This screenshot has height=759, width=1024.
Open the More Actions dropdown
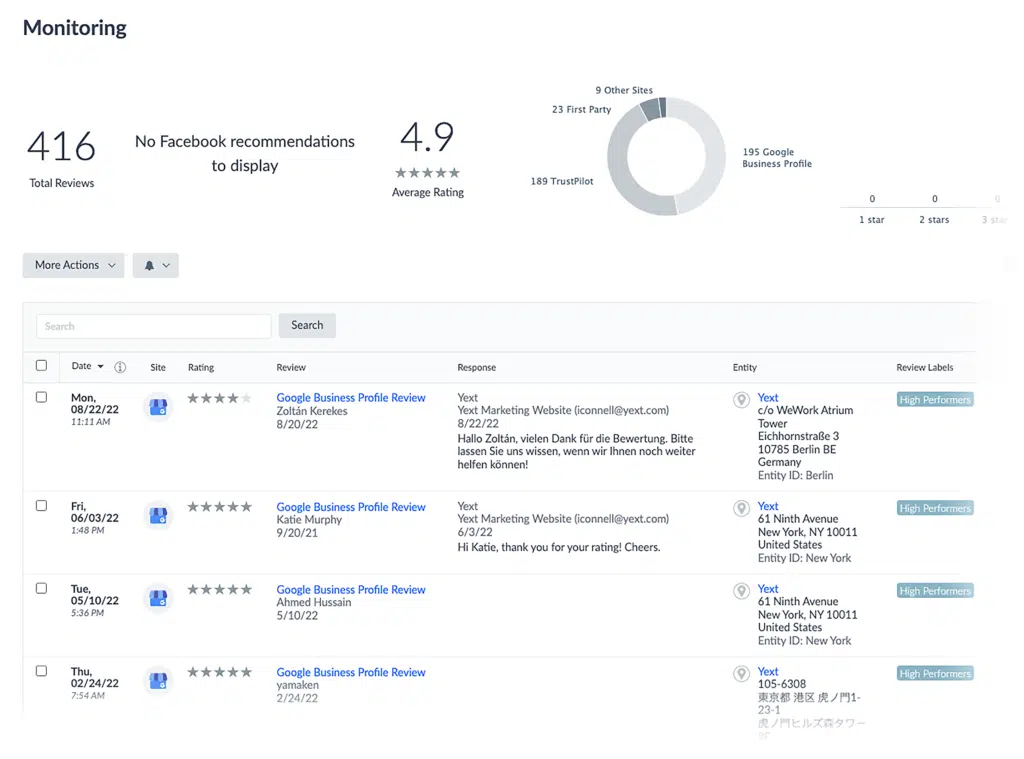pyautogui.click(x=74, y=265)
